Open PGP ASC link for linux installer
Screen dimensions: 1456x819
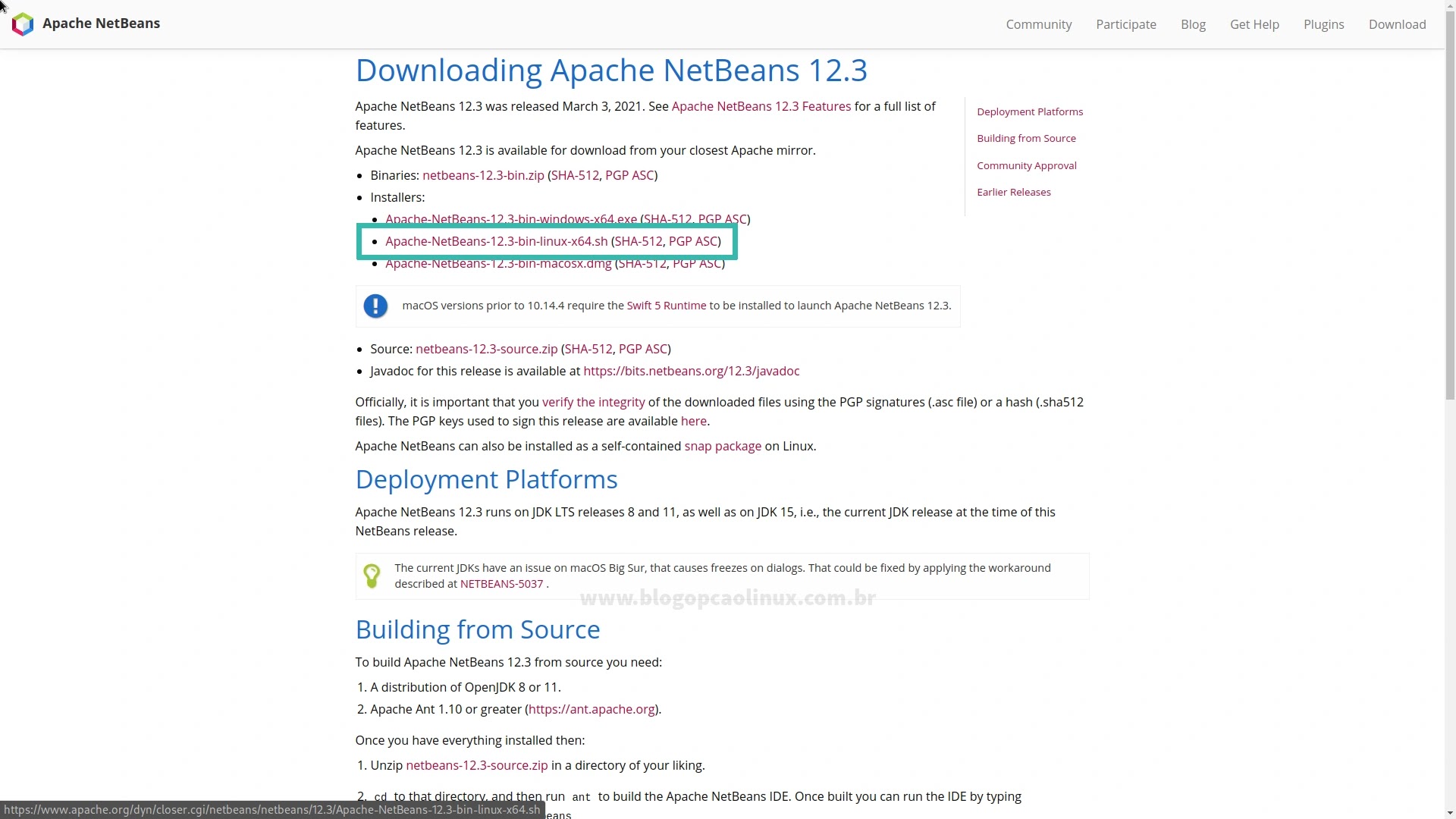click(x=693, y=241)
